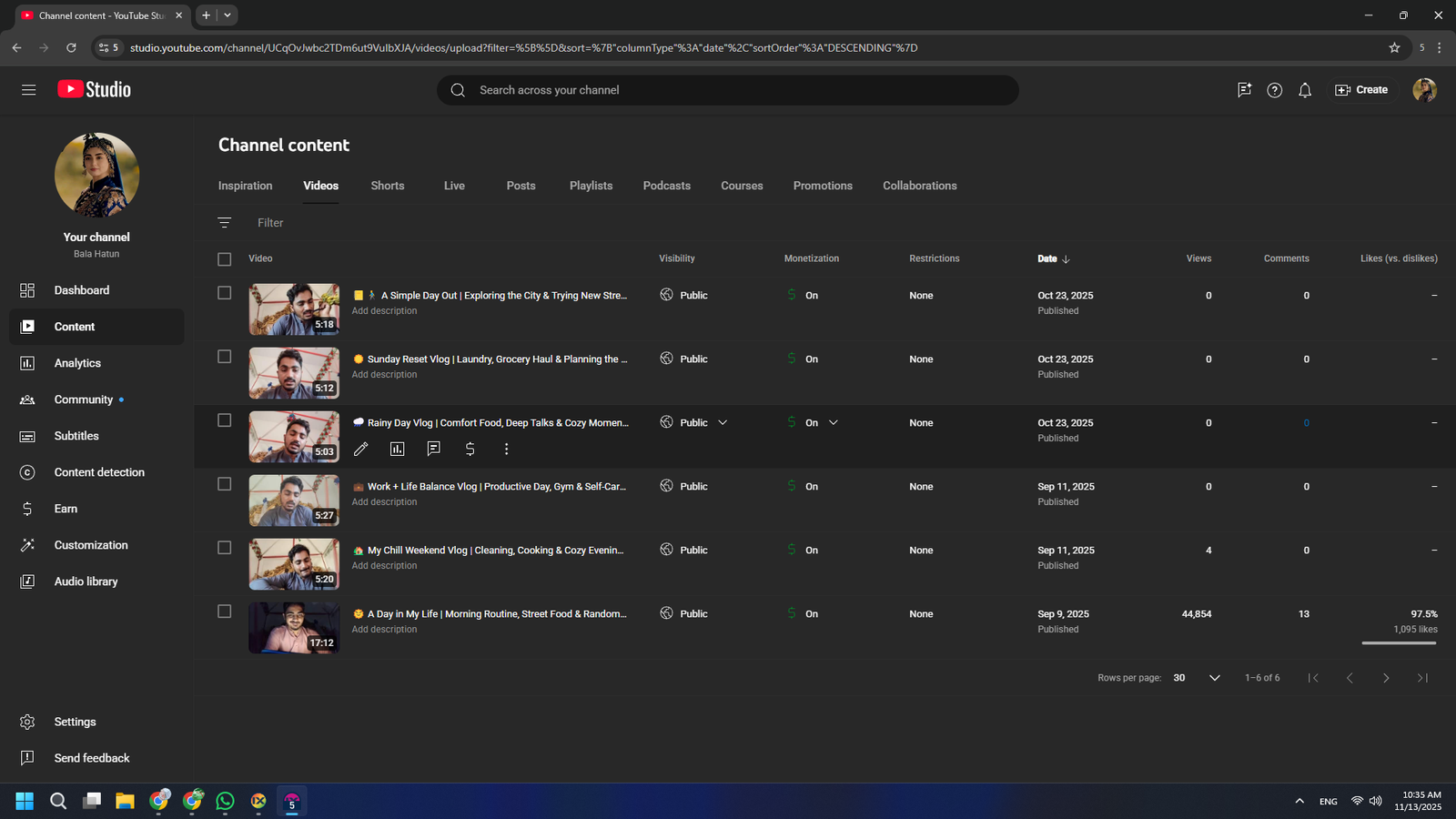The height and width of the screenshot is (819, 1456).
Task: Click the likes ratio bar for the 97.5% video
Action: tap(1399, 643)
